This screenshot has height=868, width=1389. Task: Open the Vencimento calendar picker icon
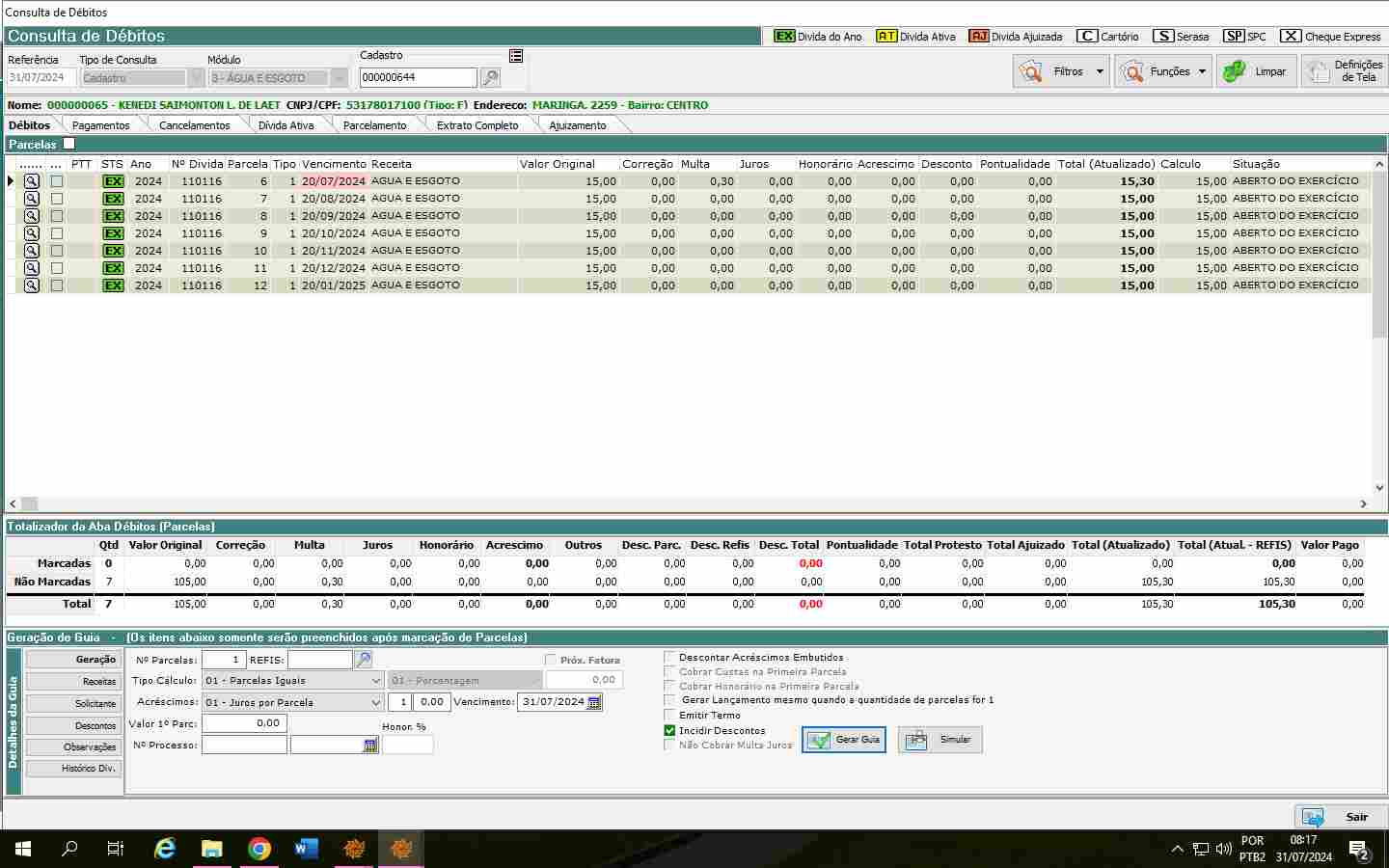[x=594, y=702]
